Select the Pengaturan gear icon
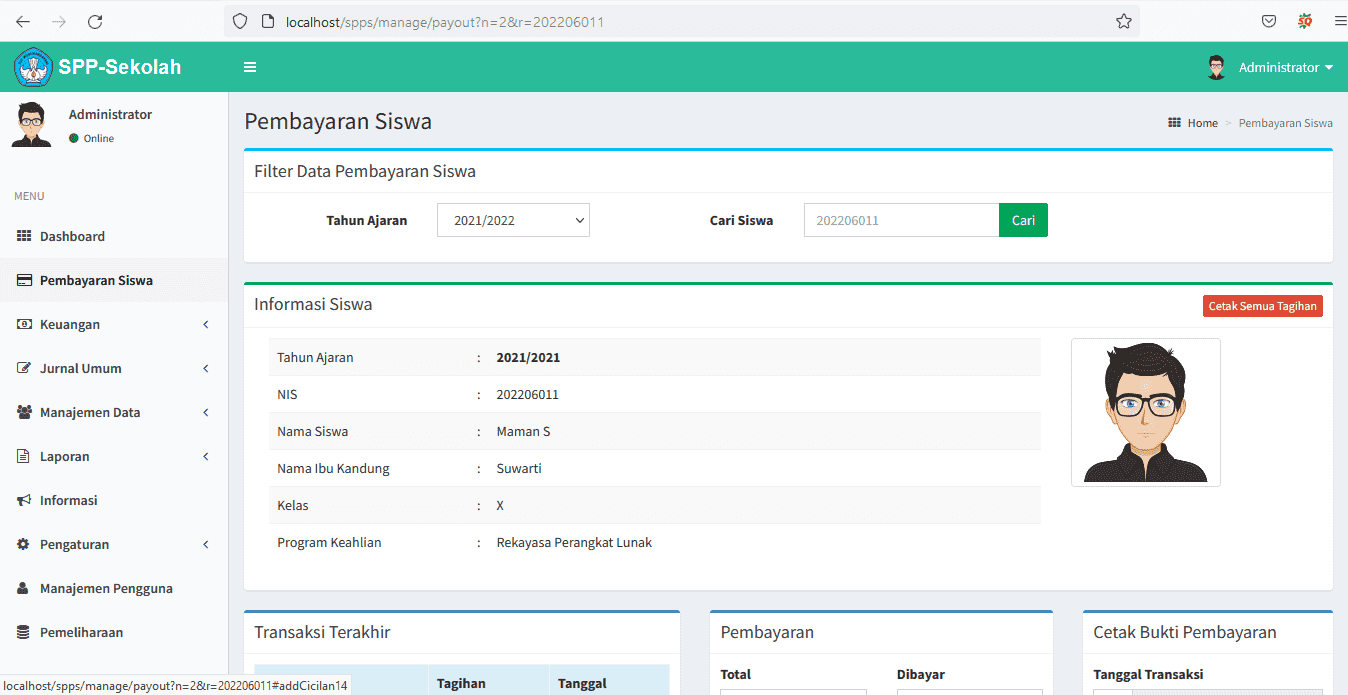 pos(24,544)
